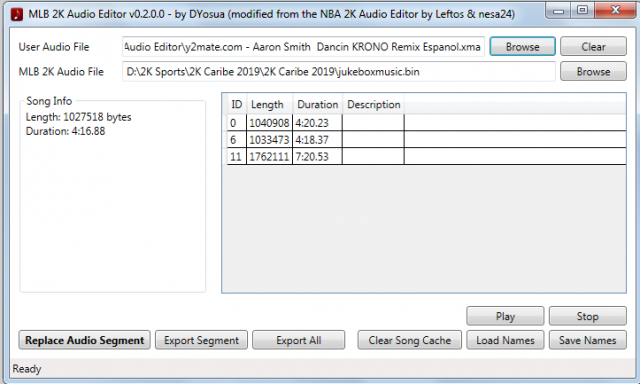Screen dimensions: 640x384
Task: Browse for the MLB 2K Audio File
Action: pyautogui.click(x=593, y=71)
